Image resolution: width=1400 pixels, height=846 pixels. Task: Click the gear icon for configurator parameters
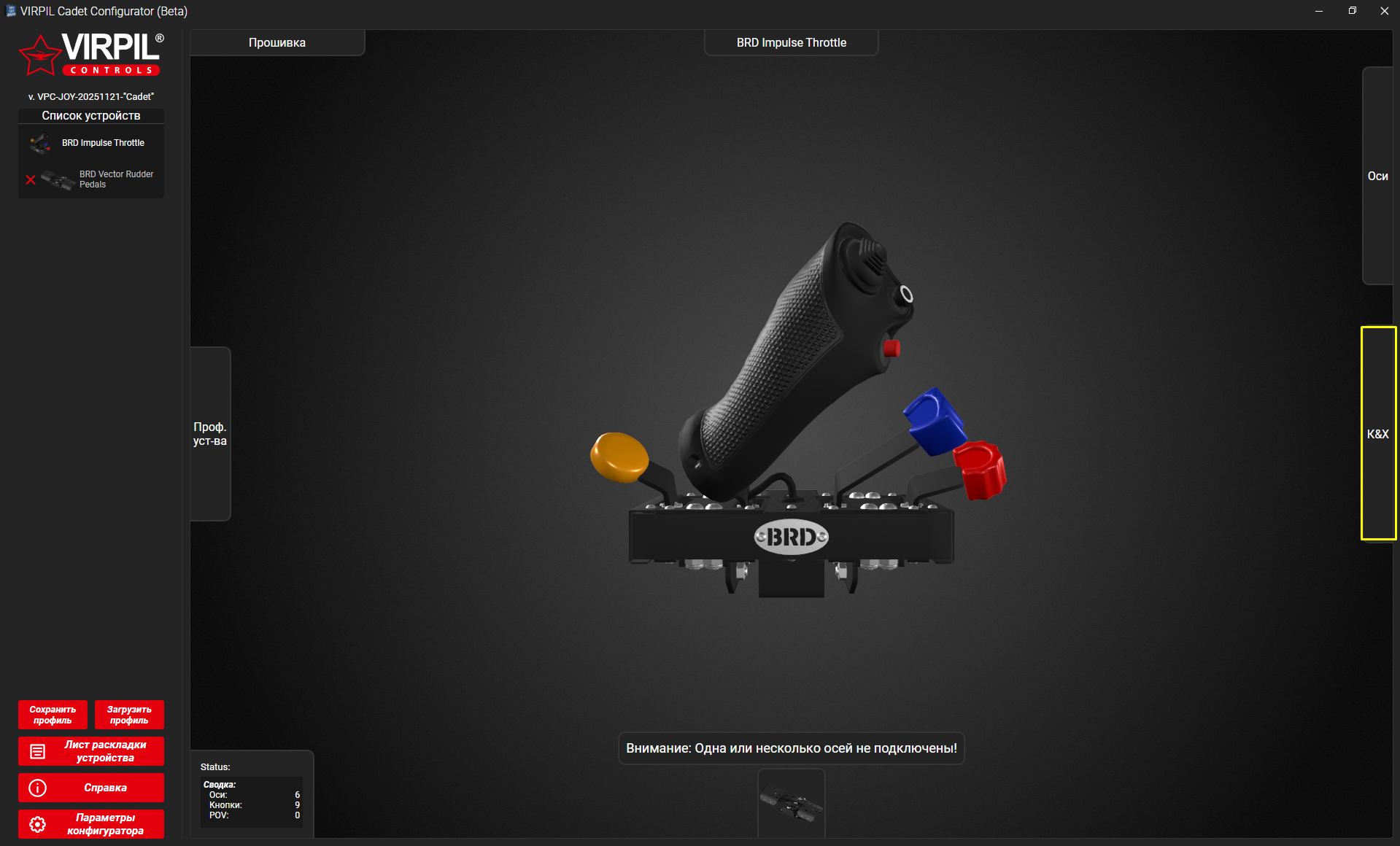coord(37,824)
